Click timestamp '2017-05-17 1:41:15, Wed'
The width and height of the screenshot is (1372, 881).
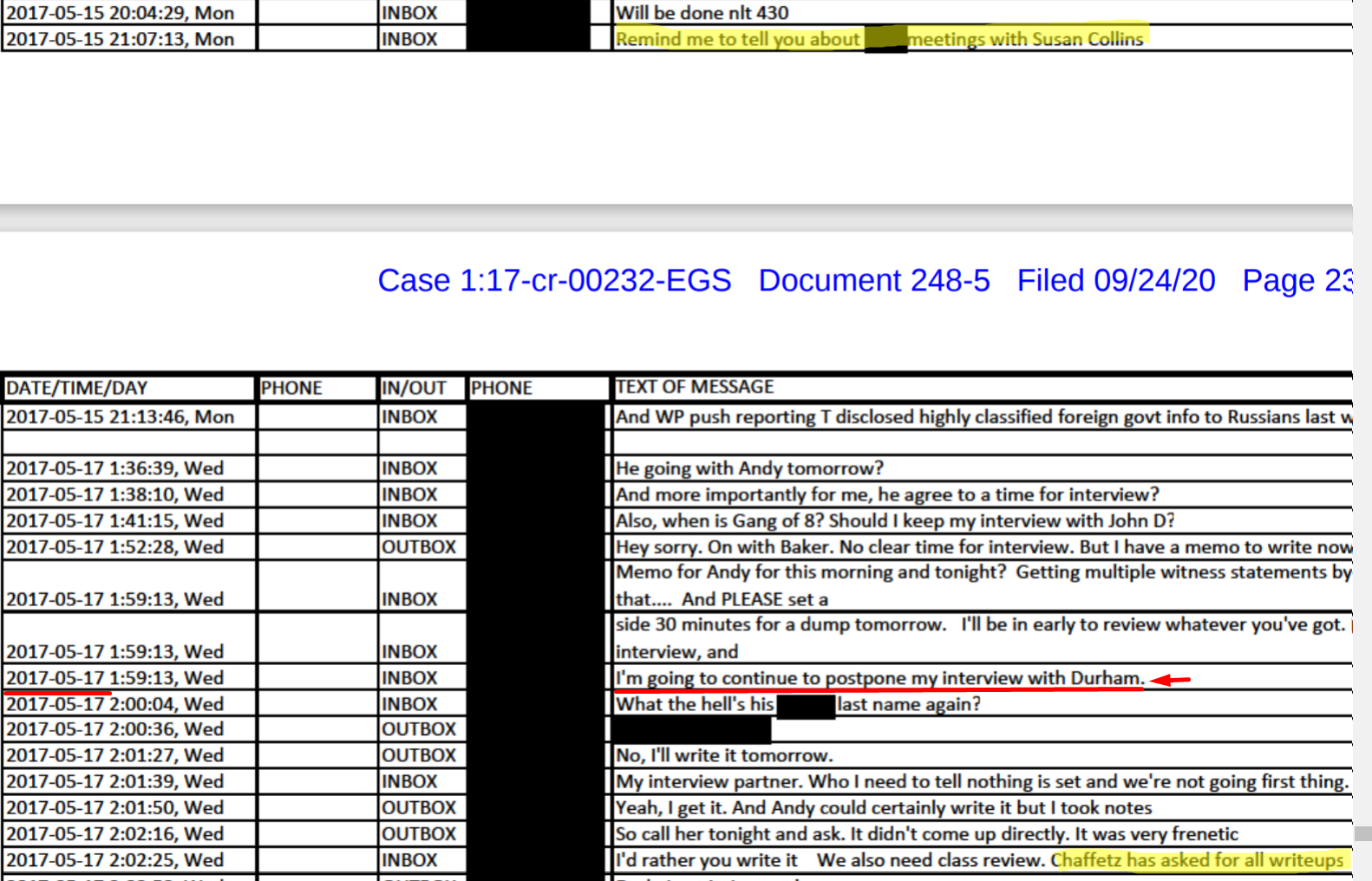click(x=115, y=520)
